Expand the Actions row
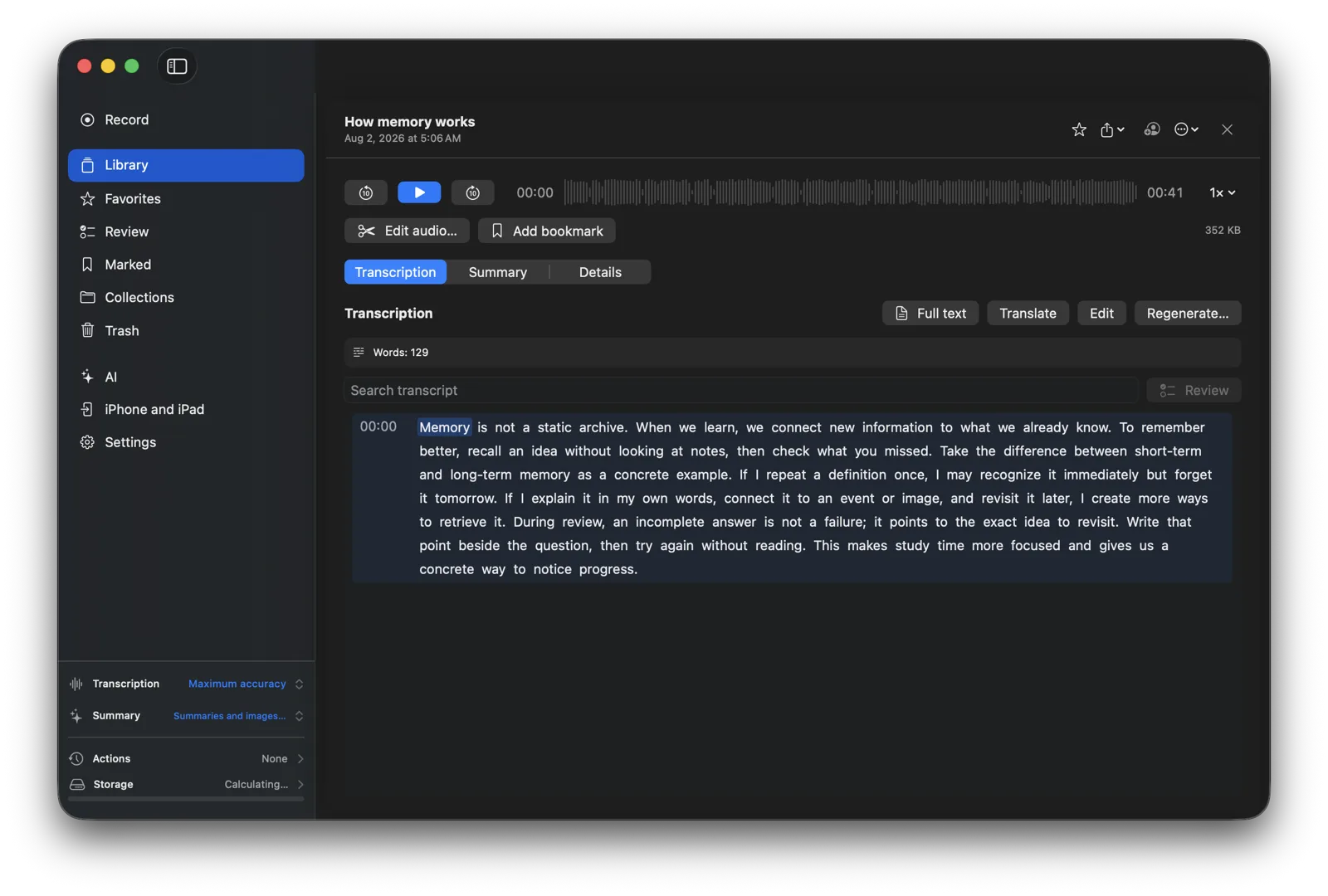This screenshot has height=896, width=1328. (x=186, y=758)
